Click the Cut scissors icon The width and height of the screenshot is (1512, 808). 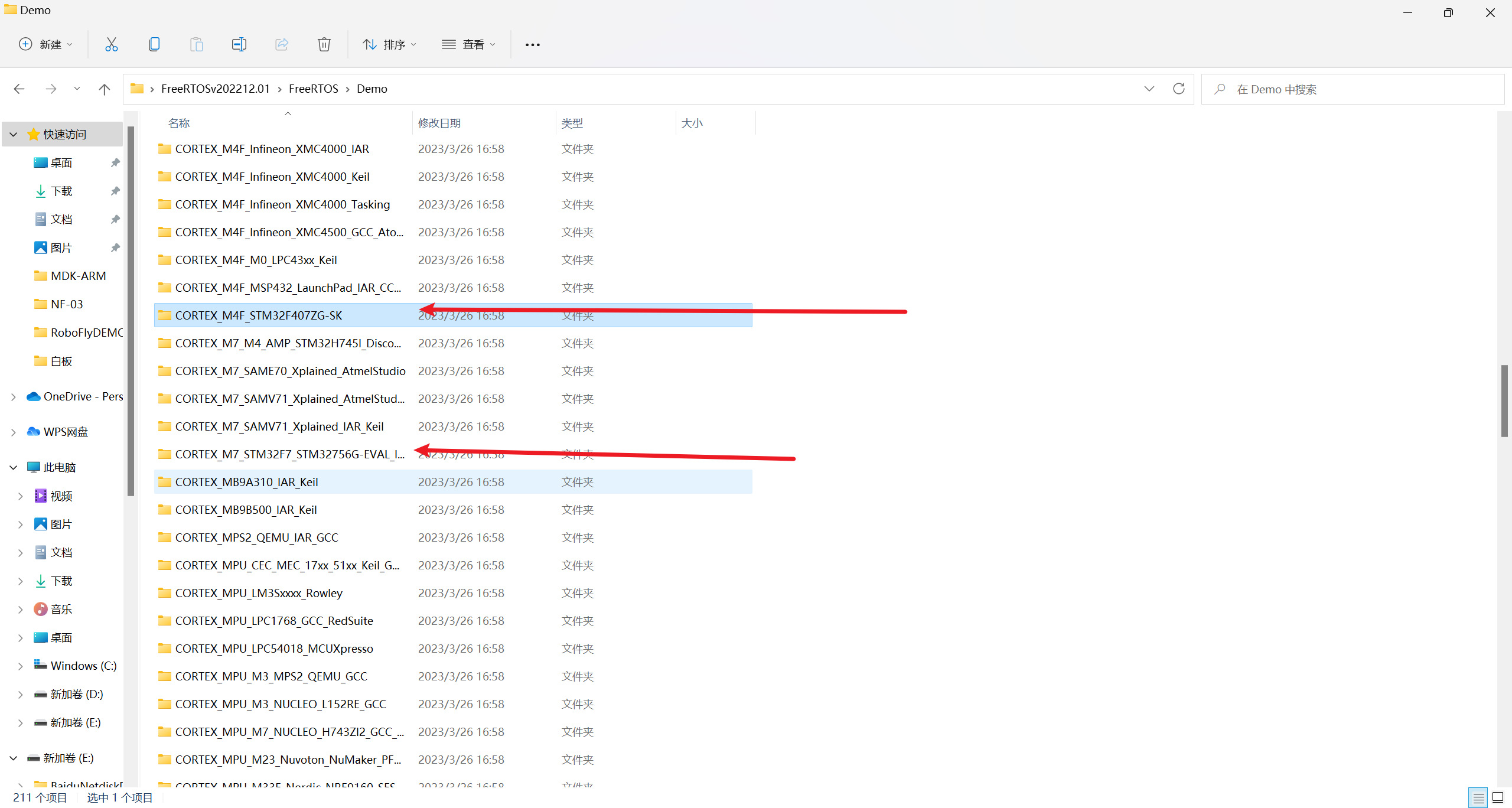[111, 44]
